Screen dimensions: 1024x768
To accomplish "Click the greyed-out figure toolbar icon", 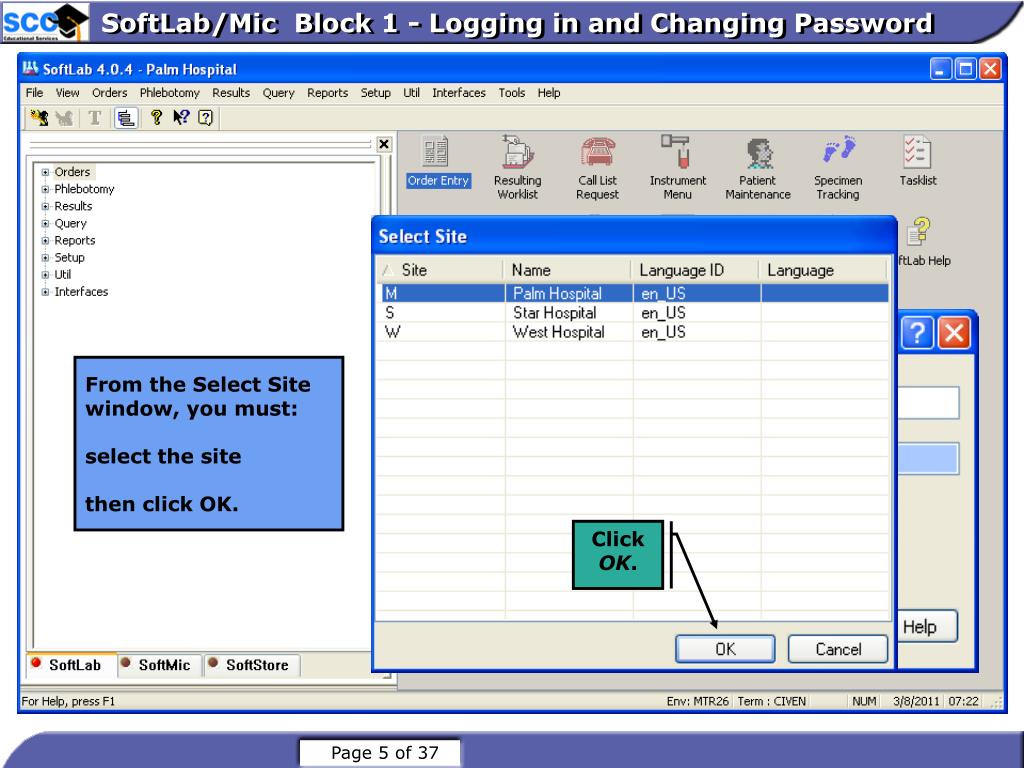I will click(x=64, y=118).
